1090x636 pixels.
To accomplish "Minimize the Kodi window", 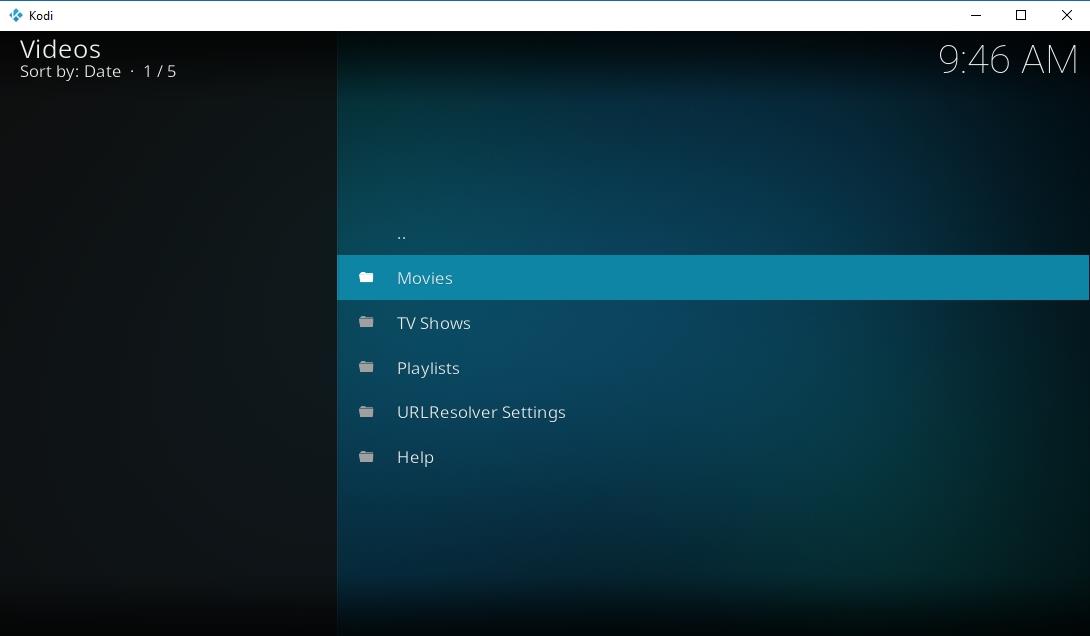I will (975, 15).
